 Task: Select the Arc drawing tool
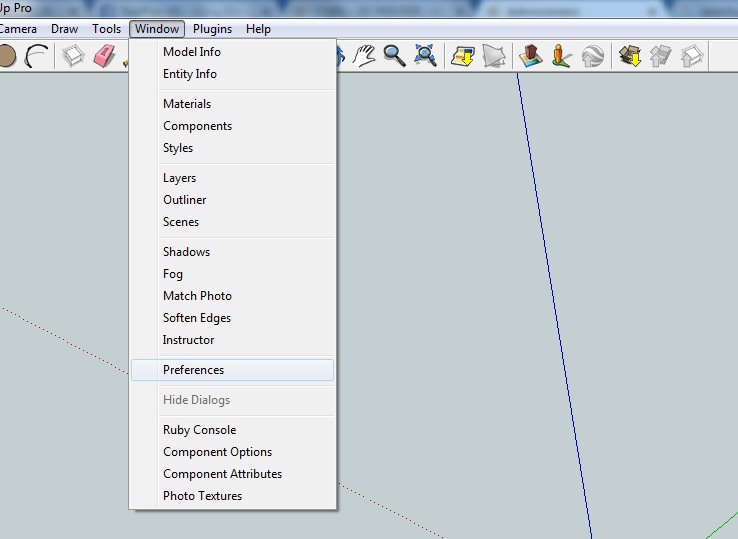37,56
